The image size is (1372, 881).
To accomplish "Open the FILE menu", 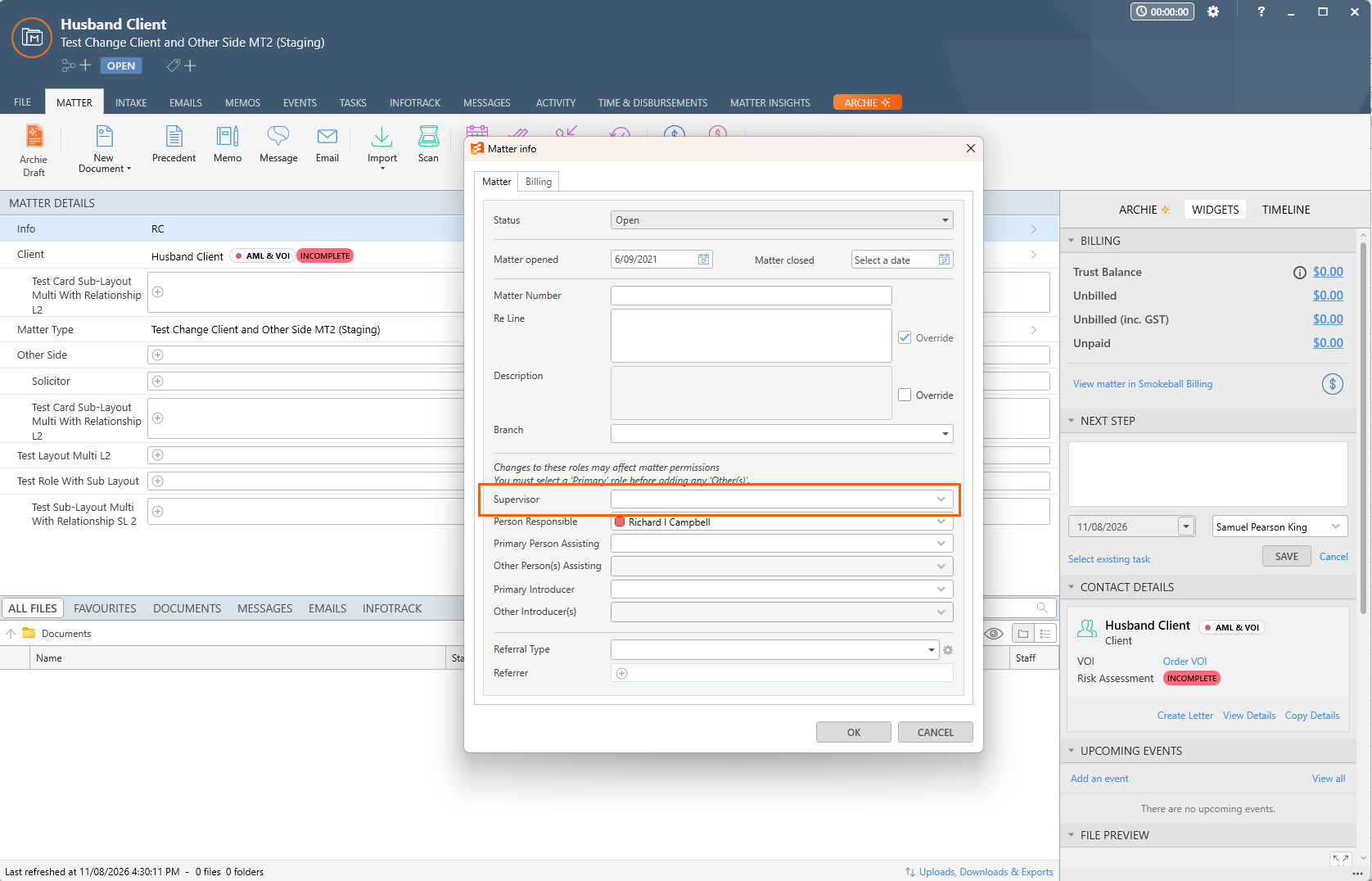I will (22, 102).
